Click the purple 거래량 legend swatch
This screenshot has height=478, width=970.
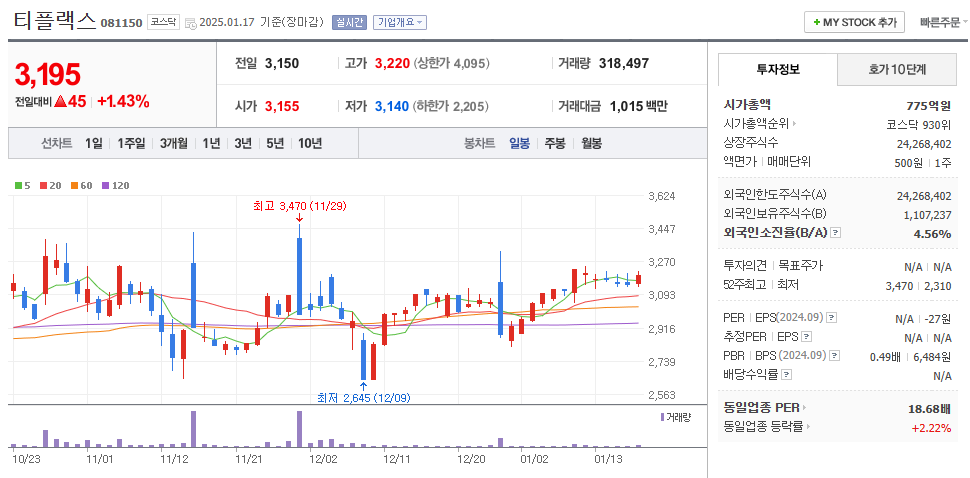coord(661,417)
